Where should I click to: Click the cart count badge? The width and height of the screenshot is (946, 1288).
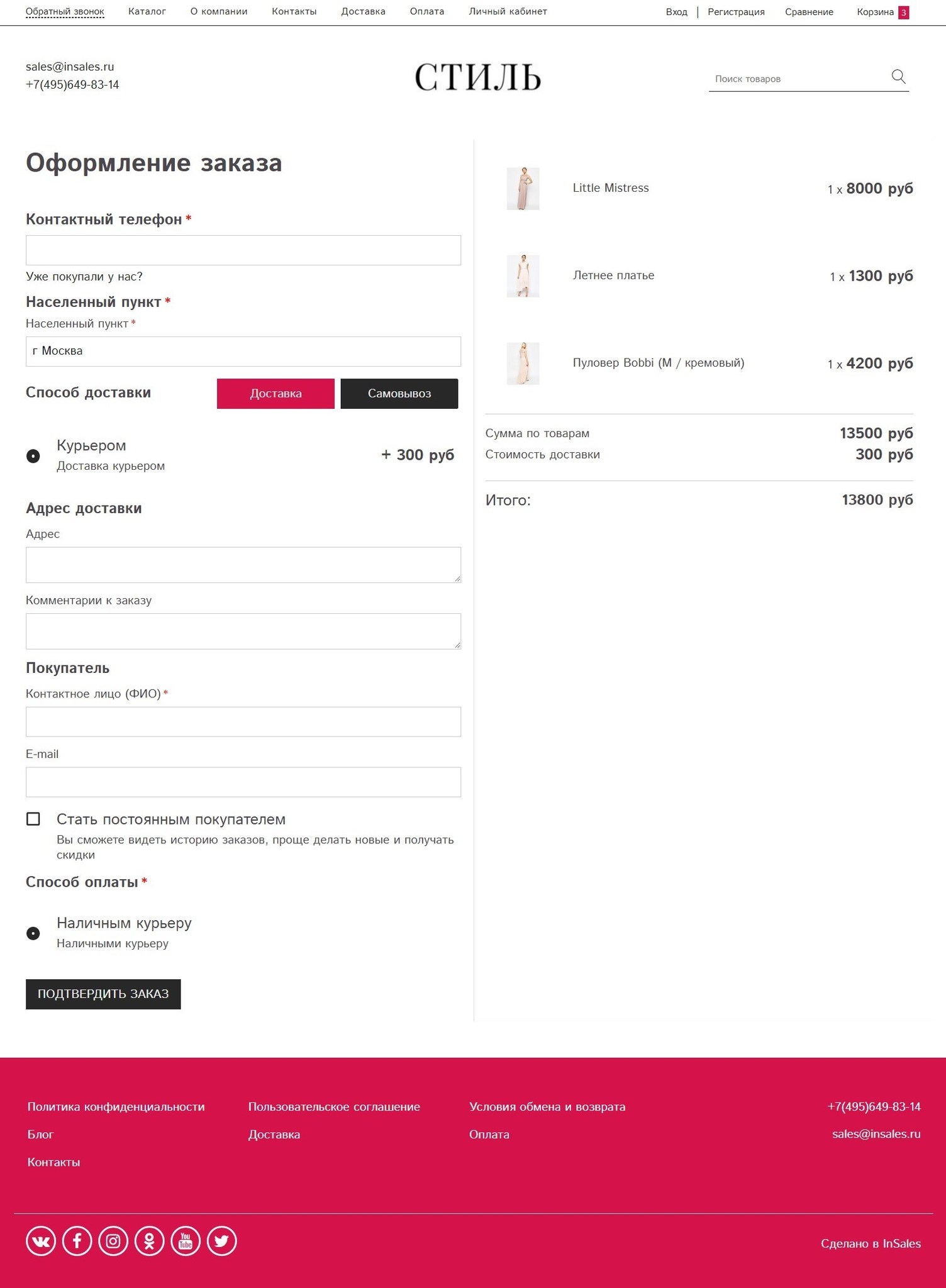pos(903,12)
